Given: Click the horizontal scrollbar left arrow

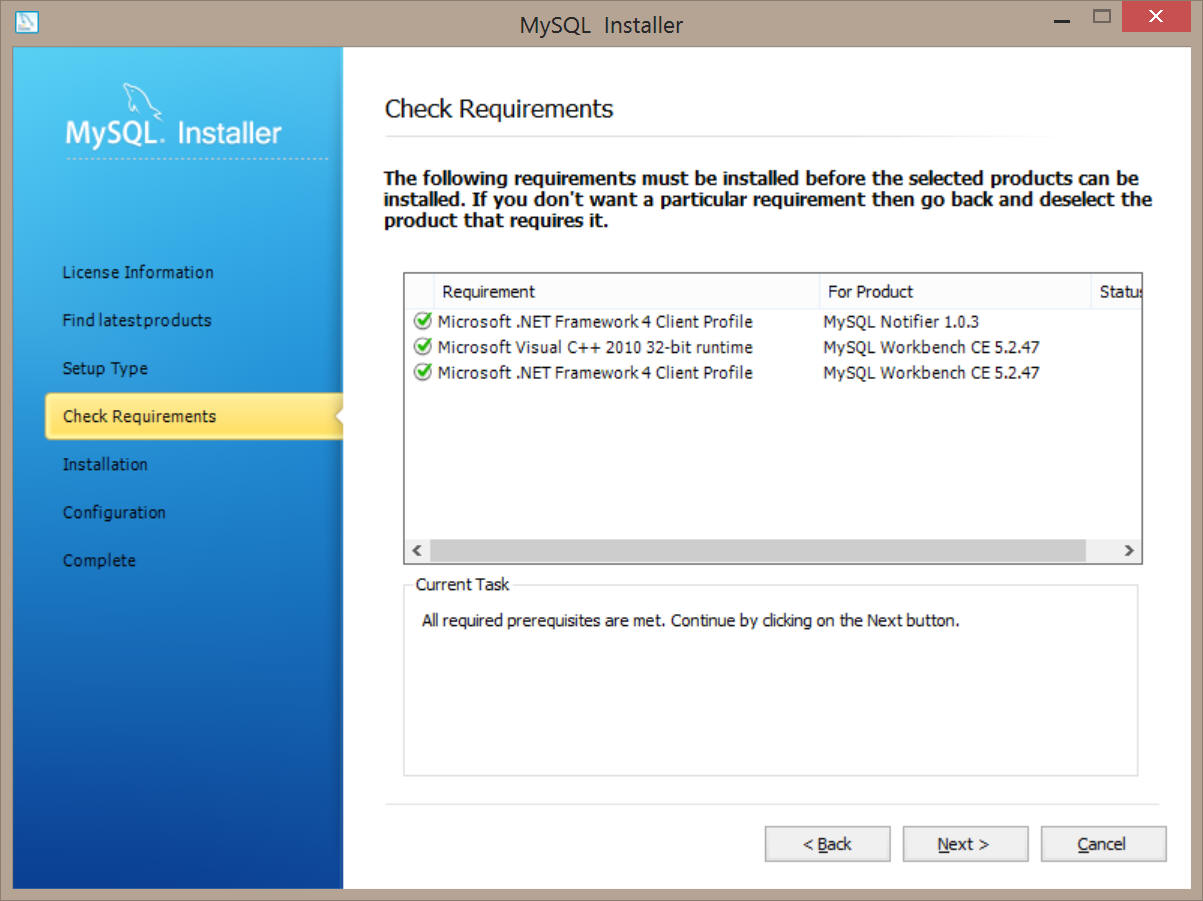Looking at the screenshot, I should (x=417, y=551).
